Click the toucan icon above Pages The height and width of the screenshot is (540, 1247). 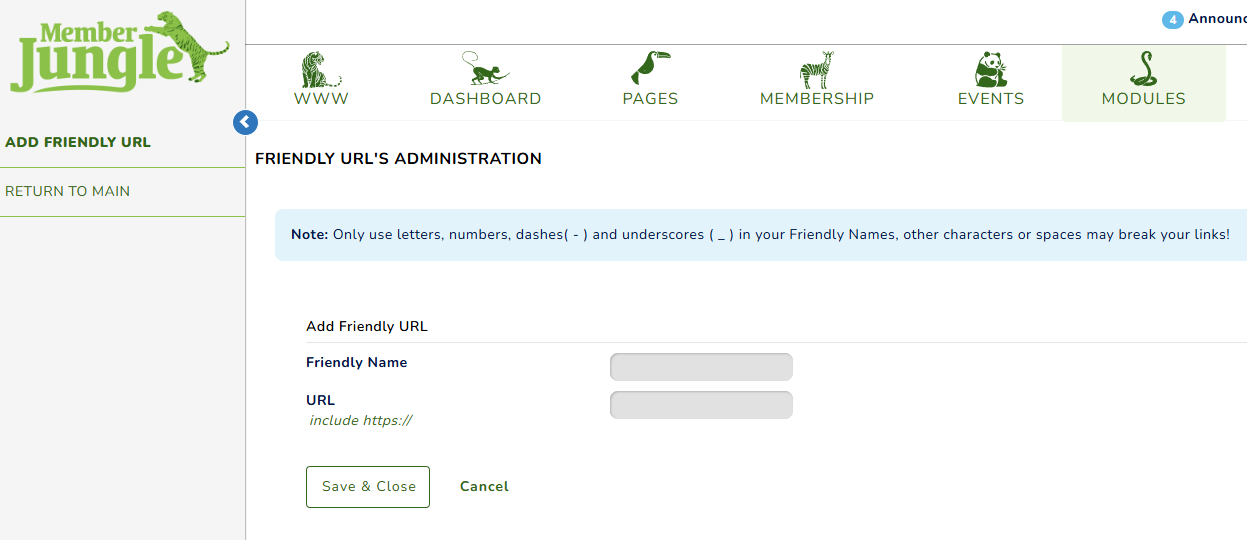click(650, 69)
